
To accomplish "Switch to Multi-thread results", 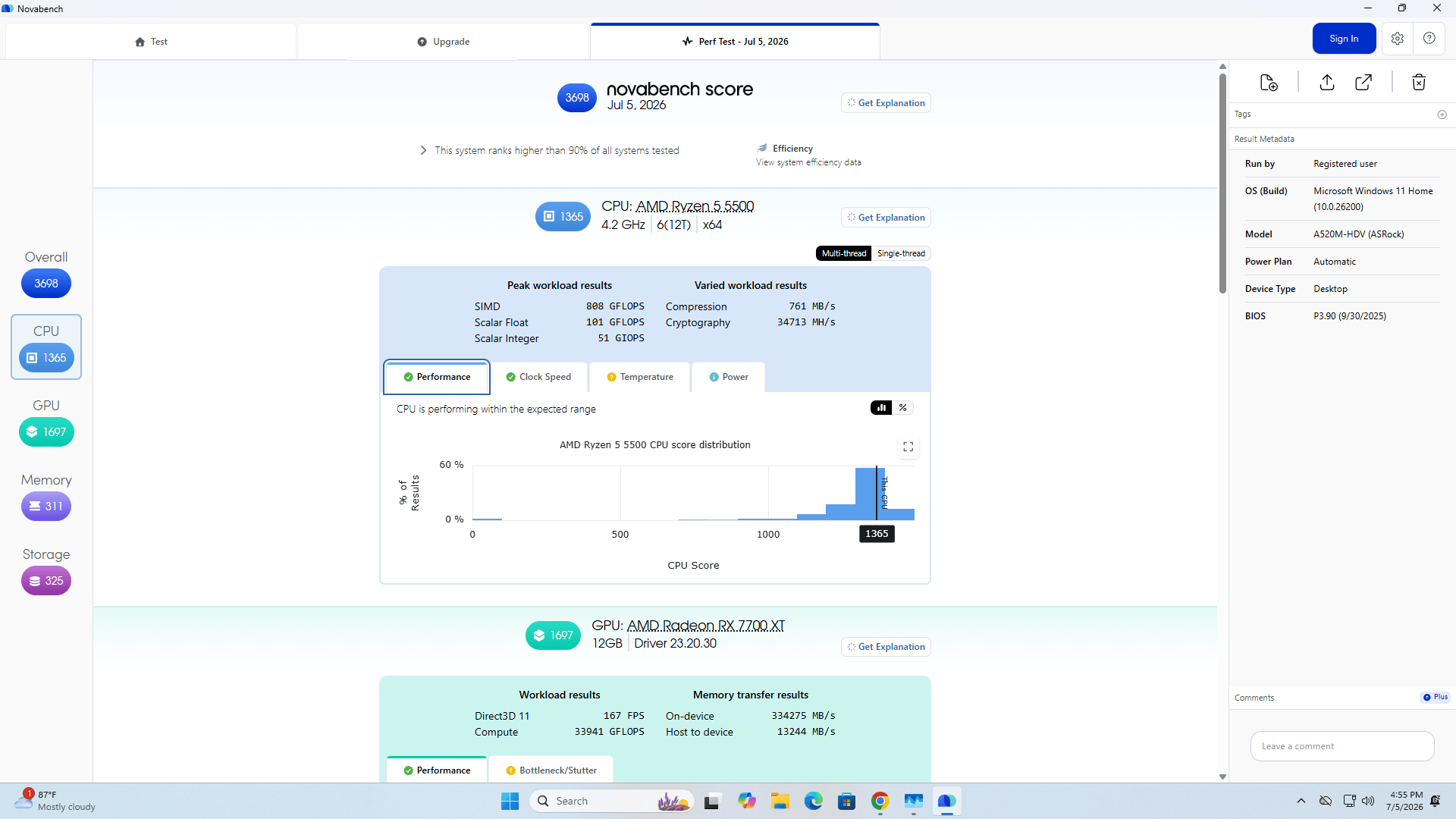I will pos(844,253).
